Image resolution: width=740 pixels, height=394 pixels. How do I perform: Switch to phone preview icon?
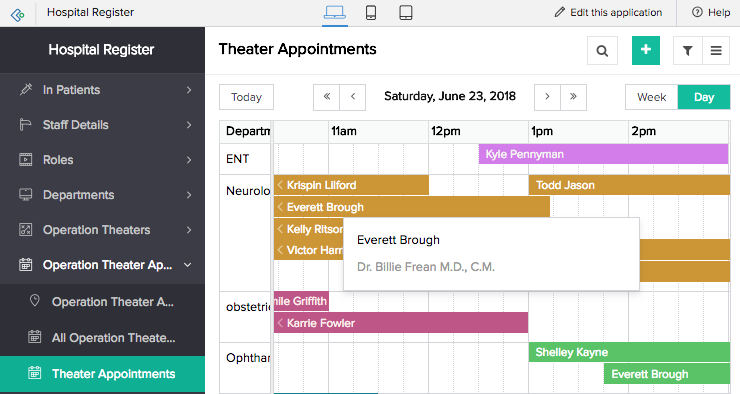point(371,13)
